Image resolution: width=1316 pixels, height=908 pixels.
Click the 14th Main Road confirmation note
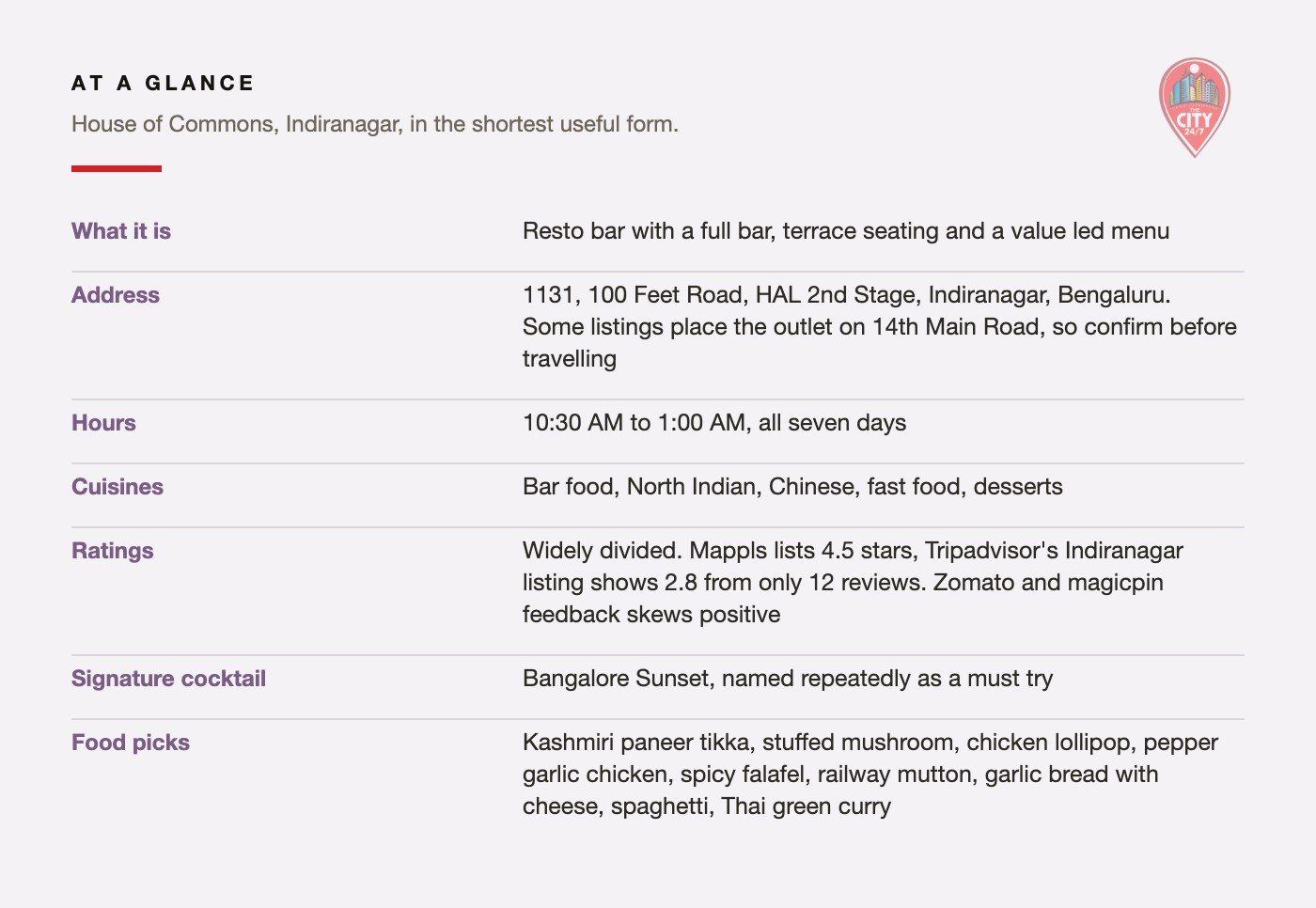tap(880, 343)
